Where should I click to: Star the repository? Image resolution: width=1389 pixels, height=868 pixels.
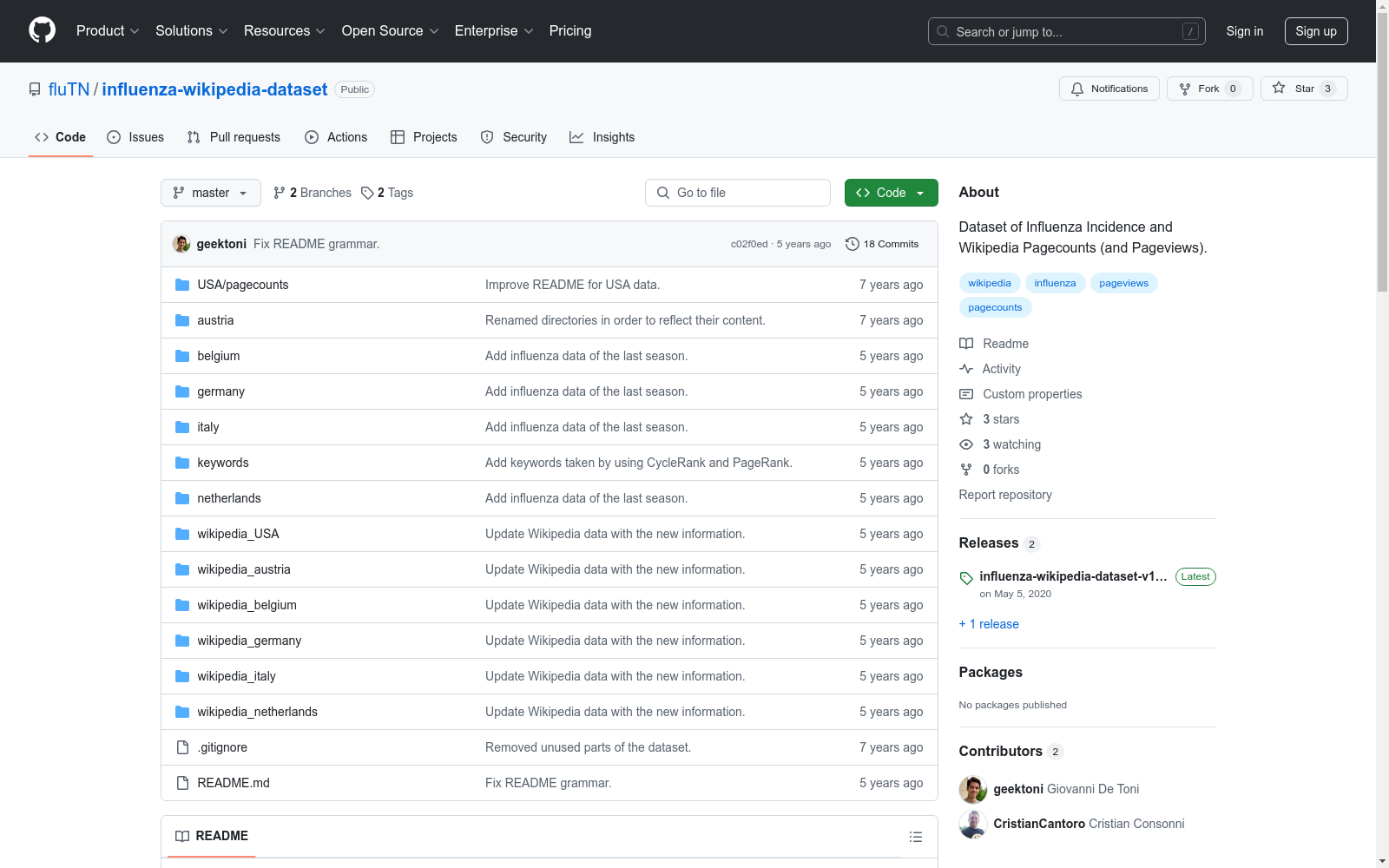(1304, 89)
